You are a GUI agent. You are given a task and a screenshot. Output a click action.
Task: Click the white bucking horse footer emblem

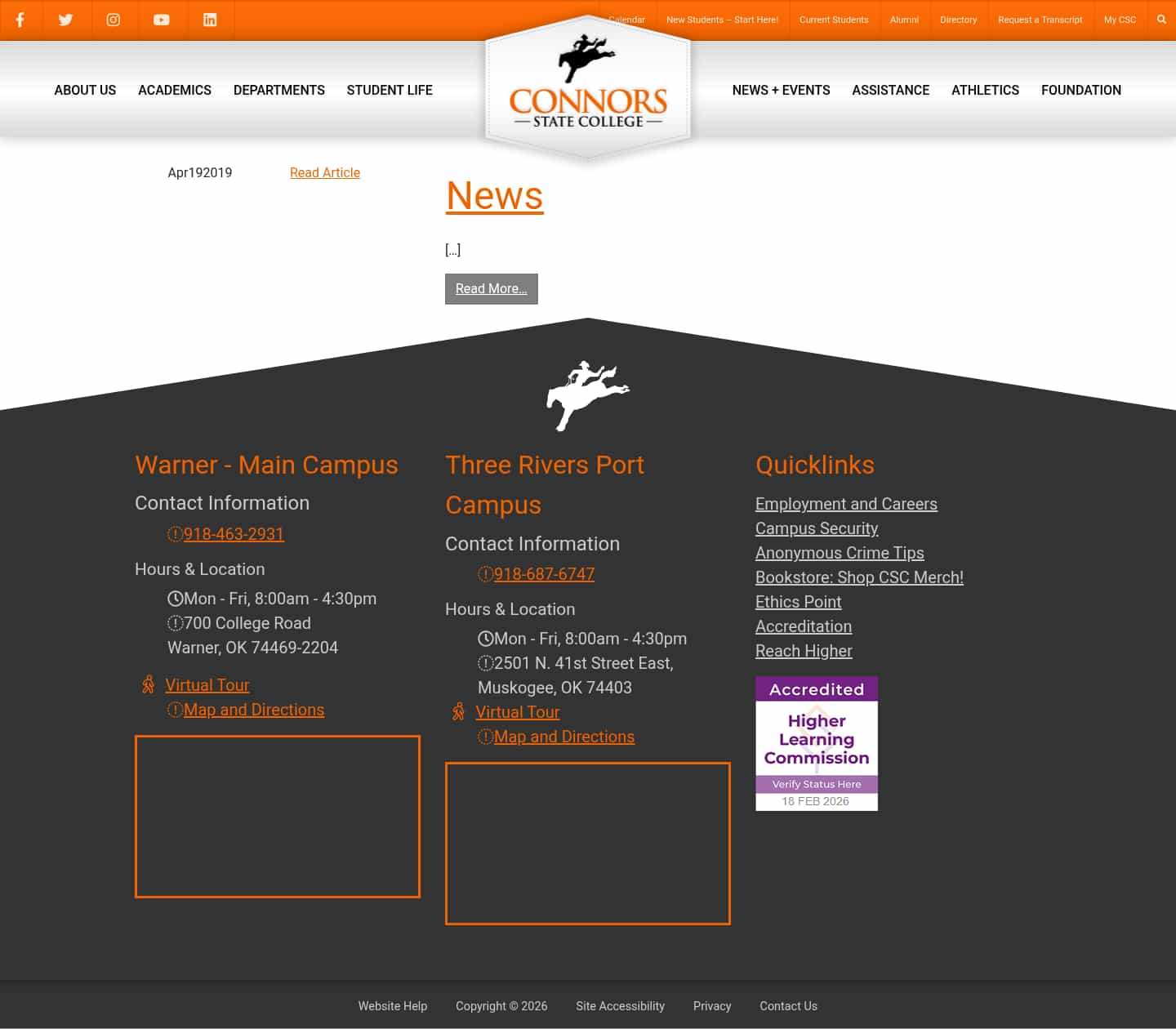click(x=588, y=396)
